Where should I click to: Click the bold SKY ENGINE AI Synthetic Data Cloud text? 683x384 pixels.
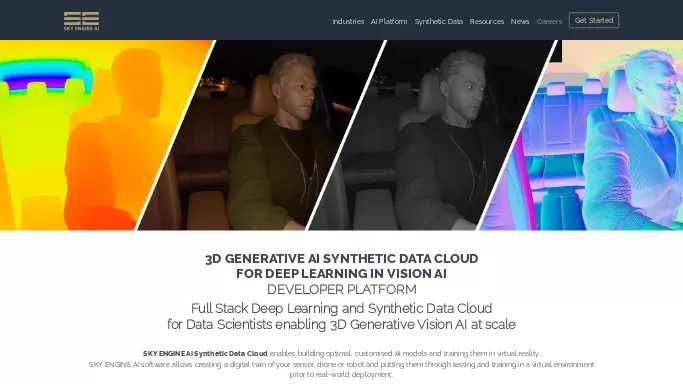205,354
